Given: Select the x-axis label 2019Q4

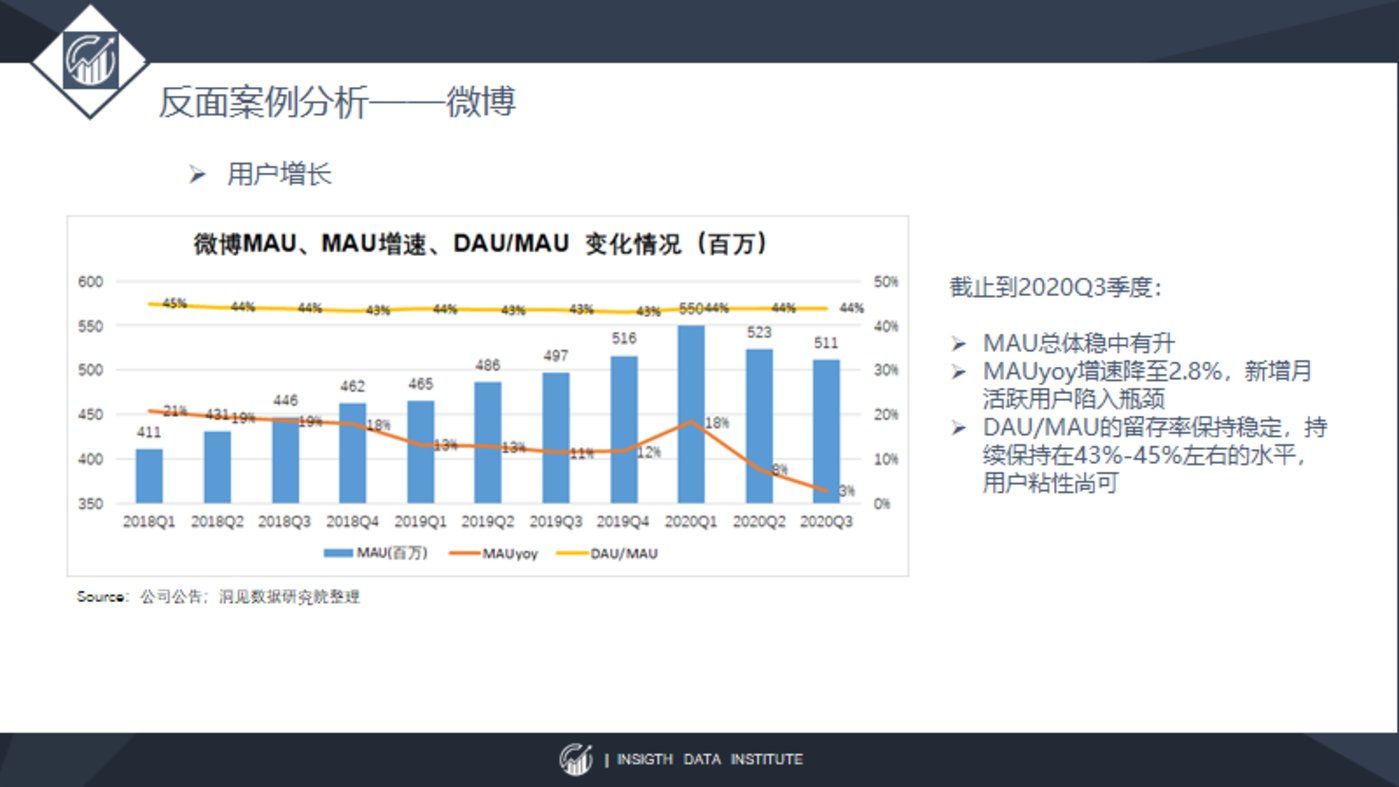Looking at the screenshot, I should 624,522.
